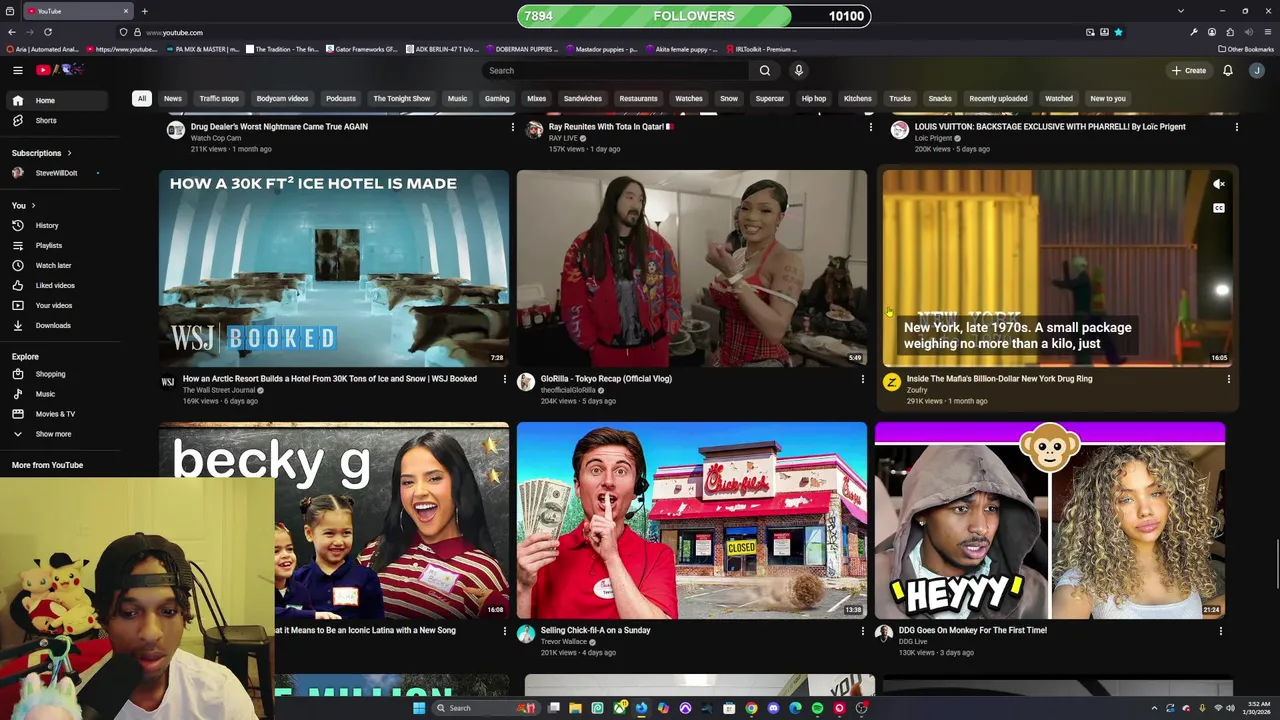The width and height of the screenshot is (1280, 720).
Task: Open the account avatar menu
Action: [1257, 71]
